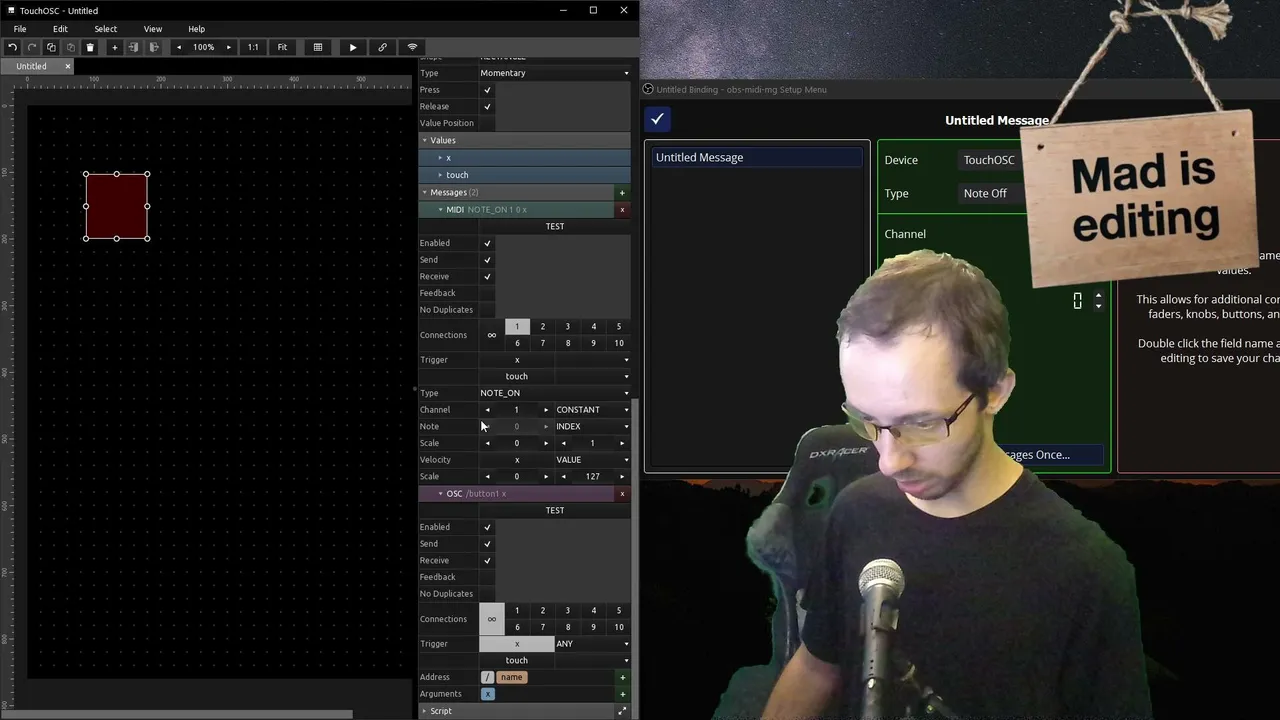
Task: Open the Momentary button type dropdown
Action: (x=555, y=73)
